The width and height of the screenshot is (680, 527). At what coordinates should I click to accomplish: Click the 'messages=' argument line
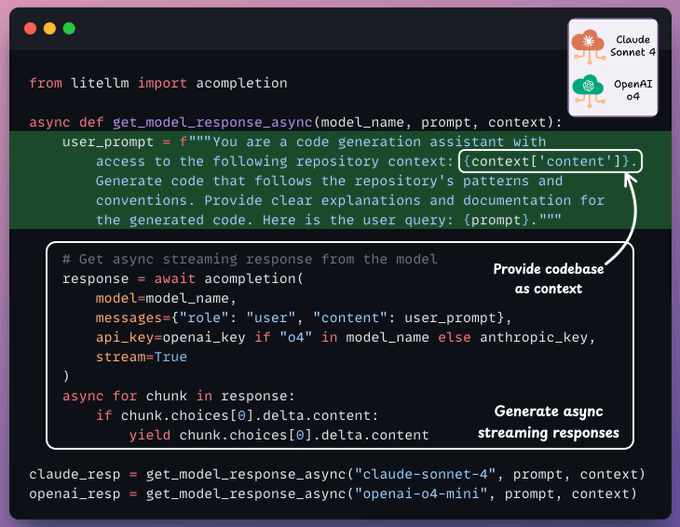(x=304, y=318)
